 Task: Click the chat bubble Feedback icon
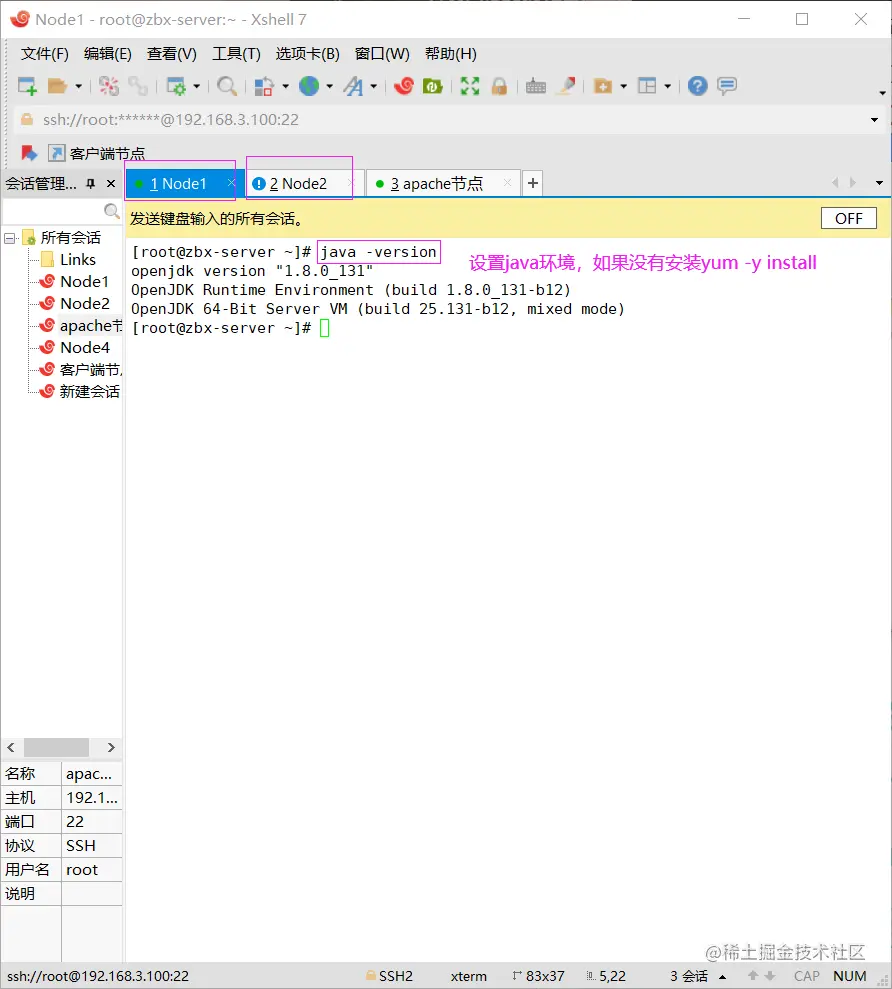[x=727, y=86]
